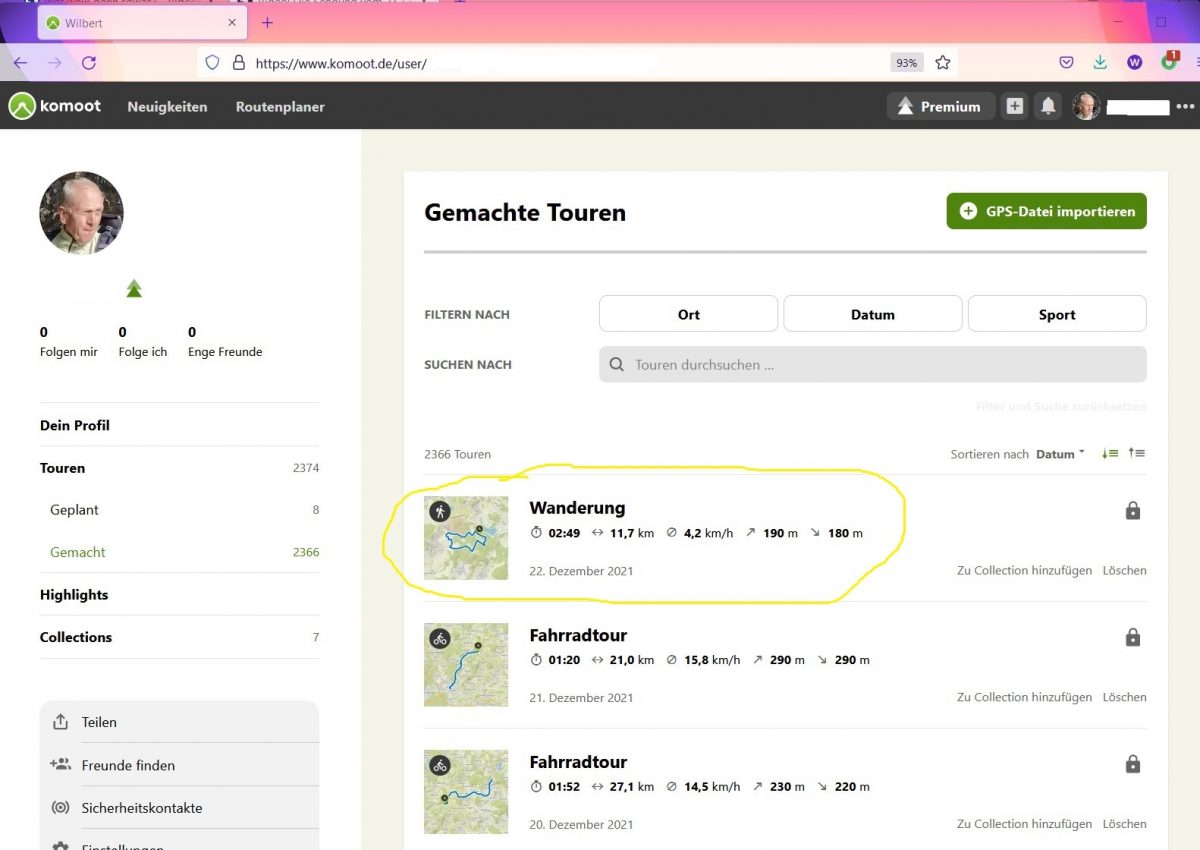Open the three-dots user menu
1200x850 pixels.
tap(1185, 106)
